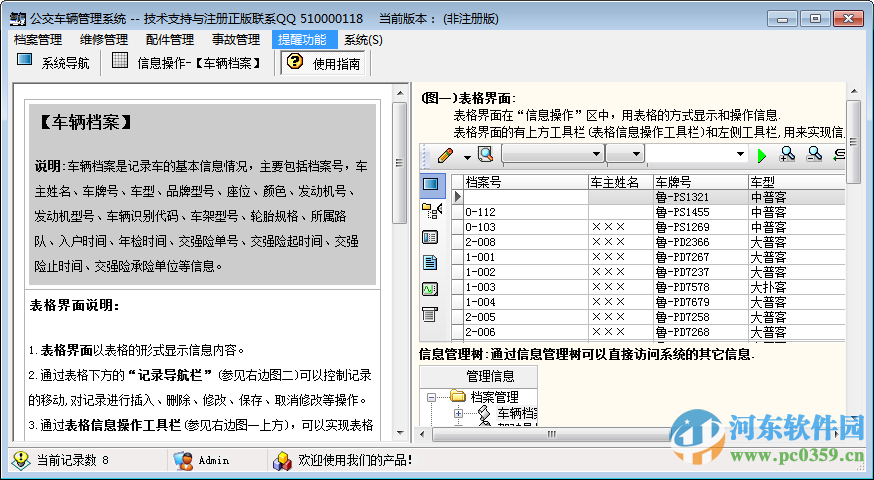This screenshot has width=874, height=480.
Task: Open the arrow dropdown beside the pencil icon
Action: [x=467, y=156]
